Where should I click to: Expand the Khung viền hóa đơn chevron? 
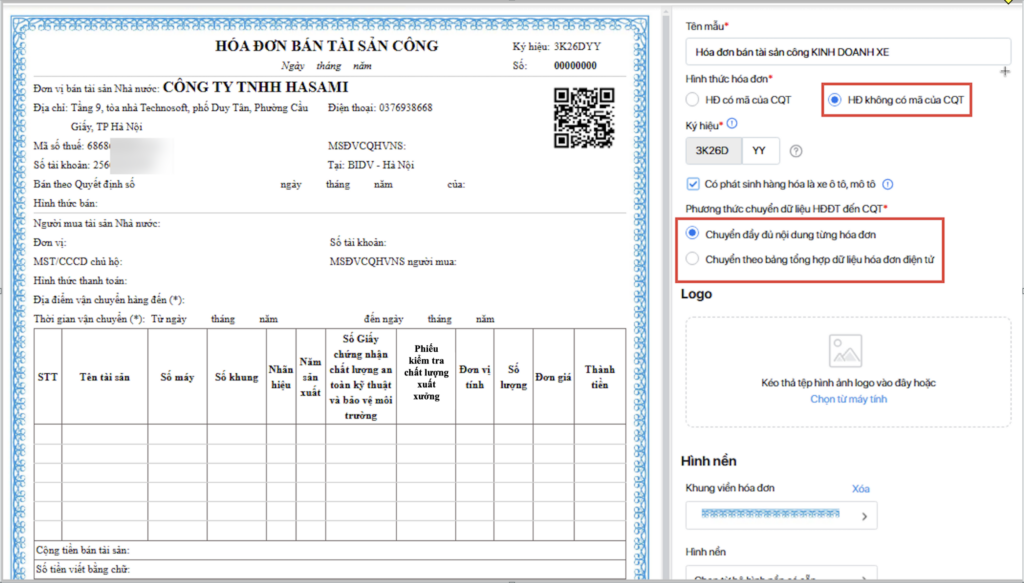tap(864, 516)
